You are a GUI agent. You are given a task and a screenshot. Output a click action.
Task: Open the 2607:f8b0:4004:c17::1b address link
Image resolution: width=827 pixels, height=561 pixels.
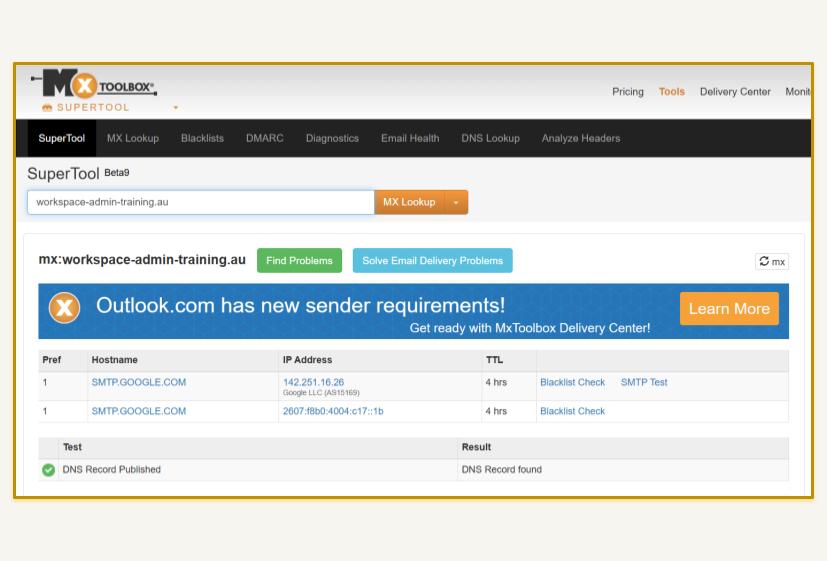pyautogui.click(x=333, y=411)
